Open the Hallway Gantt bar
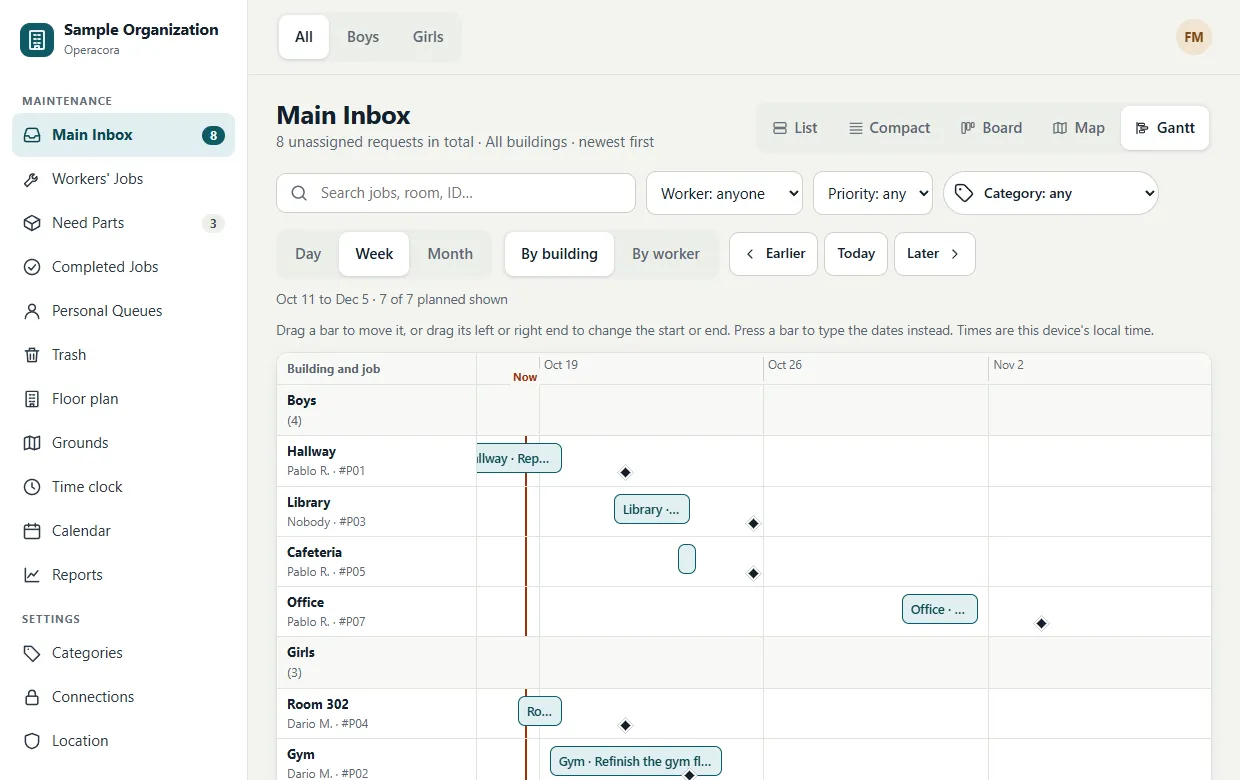 point(519,459)
